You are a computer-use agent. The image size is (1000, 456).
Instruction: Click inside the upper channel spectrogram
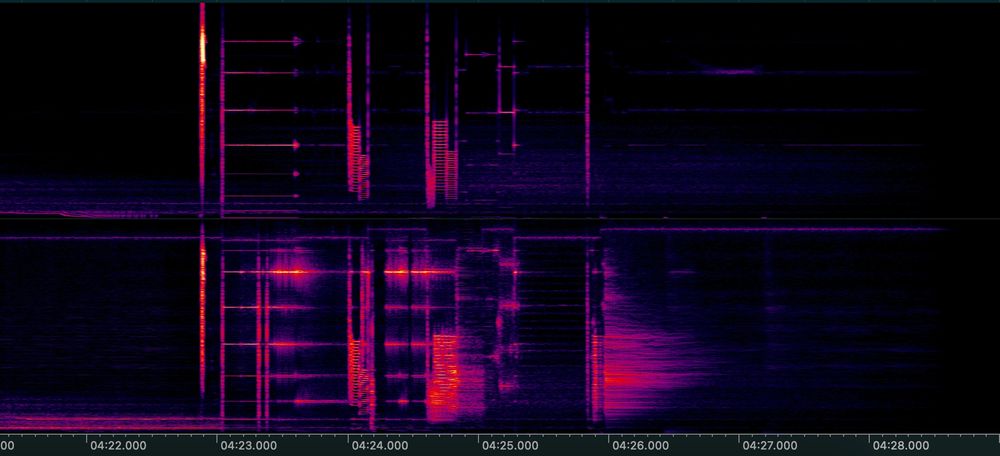coord(500,110)
